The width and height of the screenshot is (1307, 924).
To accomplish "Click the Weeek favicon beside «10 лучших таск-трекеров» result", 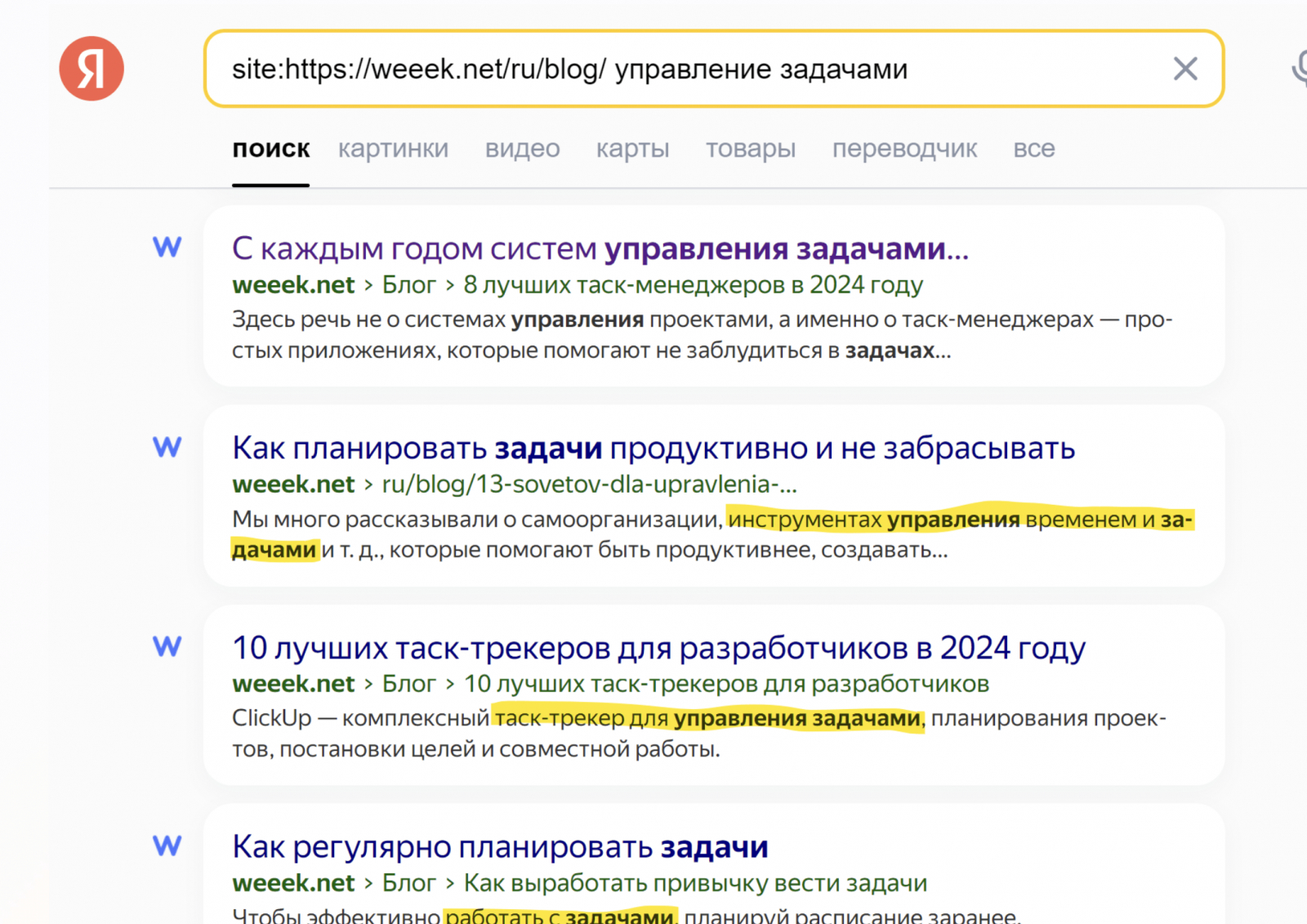I will 167,646.
